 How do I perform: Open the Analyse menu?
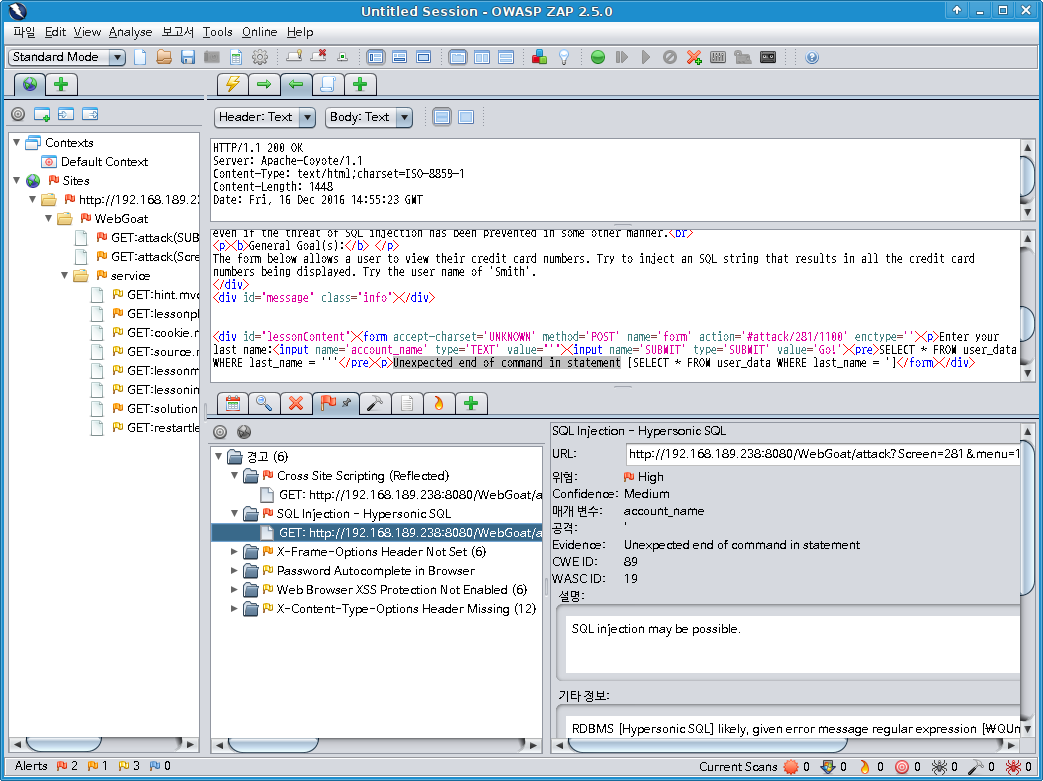point(130,32)
